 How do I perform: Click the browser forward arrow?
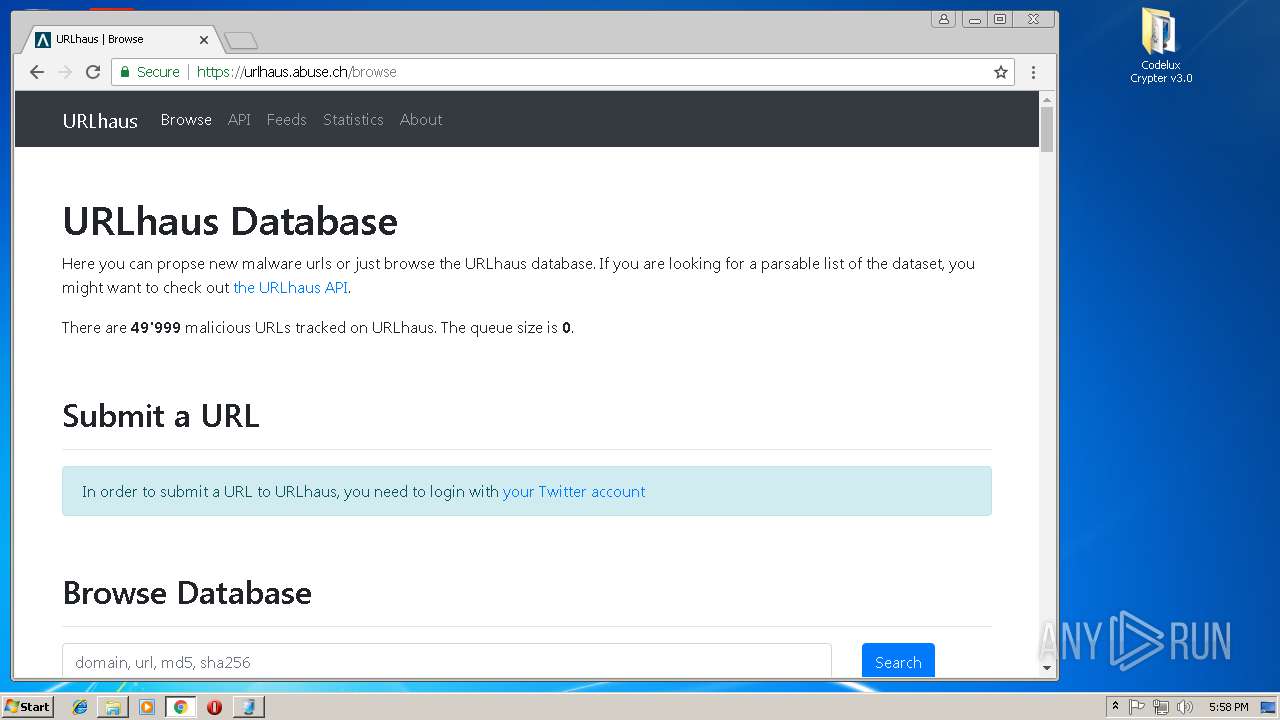tap(65, 72)
